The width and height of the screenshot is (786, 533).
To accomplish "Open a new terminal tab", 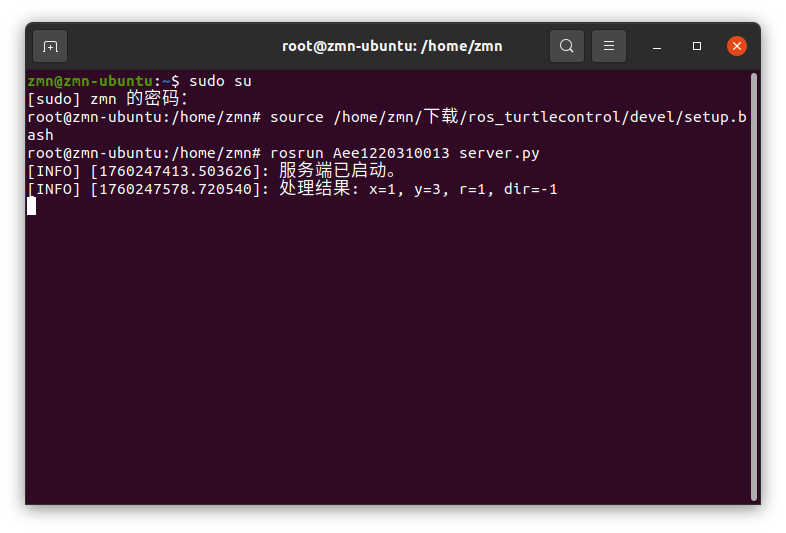I will pyautogui.click(x=50, y=46).
